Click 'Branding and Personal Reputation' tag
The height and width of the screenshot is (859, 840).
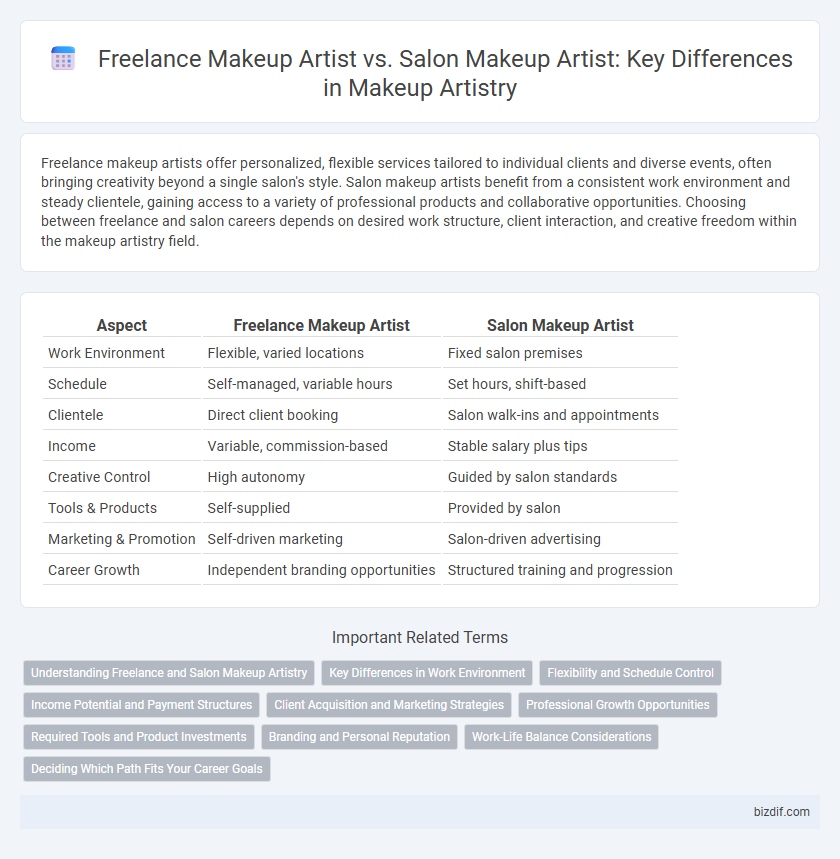coord(359,737)
